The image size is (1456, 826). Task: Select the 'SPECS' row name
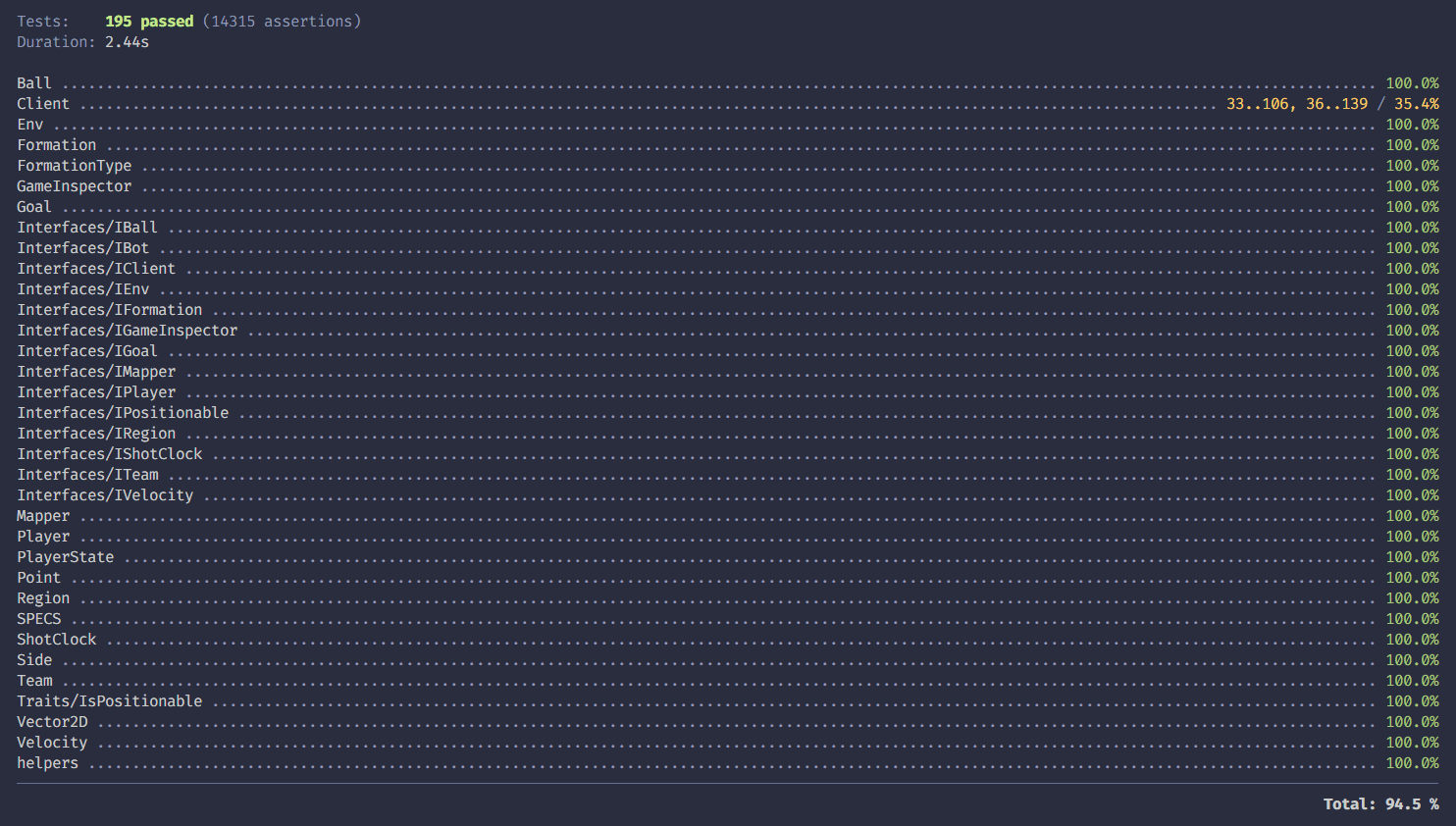(x=39, y=619)
